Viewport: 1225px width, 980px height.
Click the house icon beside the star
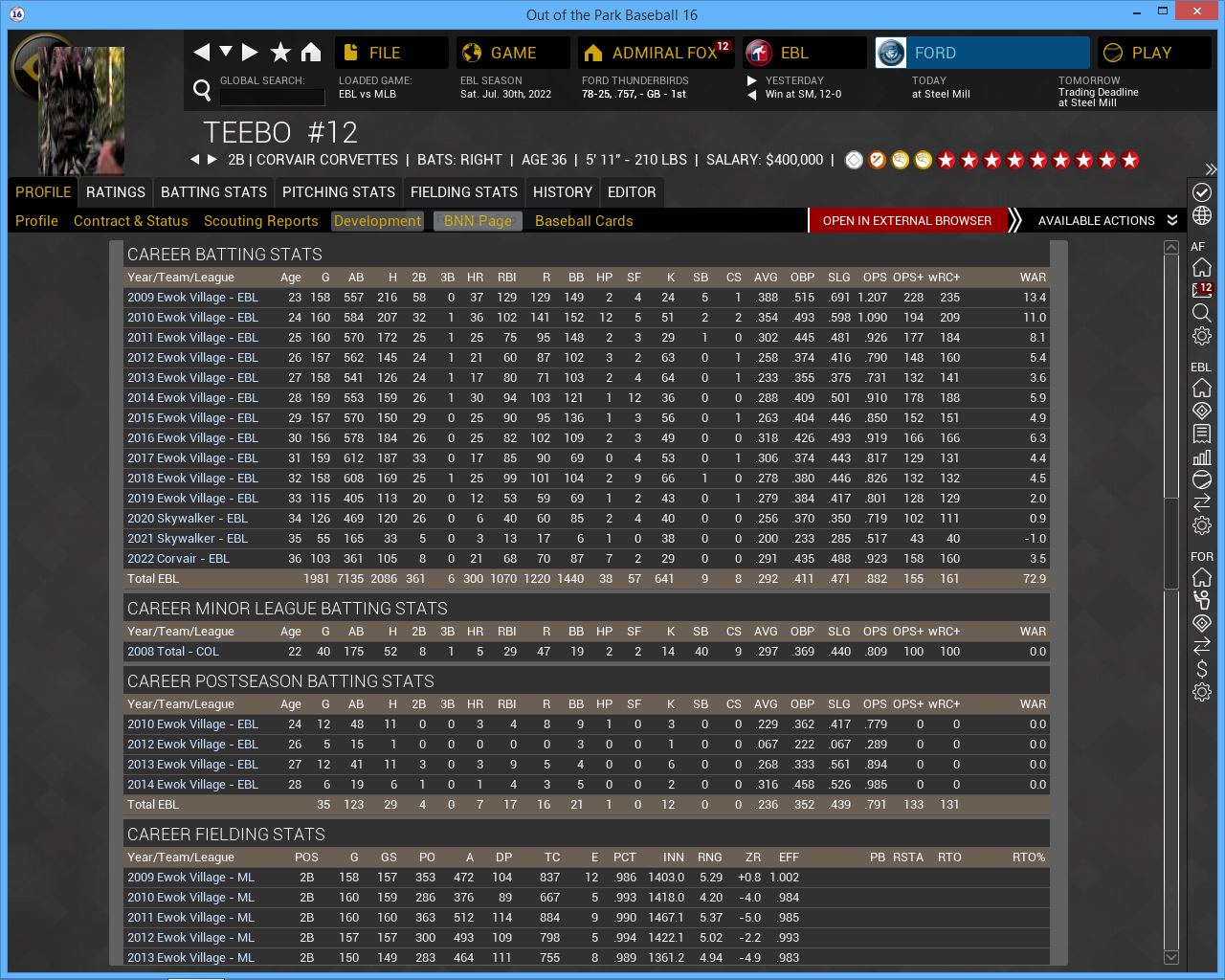coord(311,53)
